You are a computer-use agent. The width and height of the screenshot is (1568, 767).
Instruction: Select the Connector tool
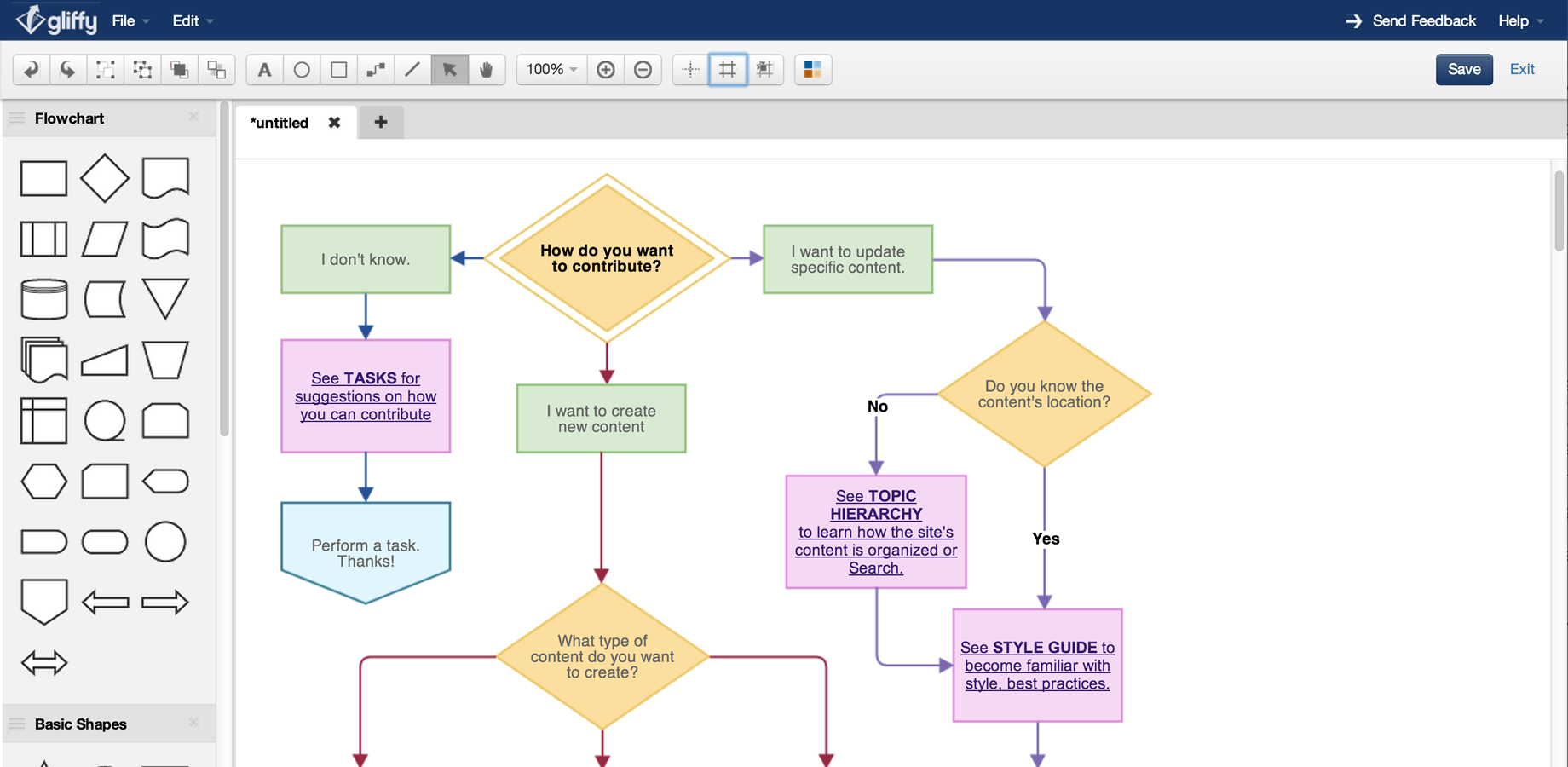[x=376, y=70]
